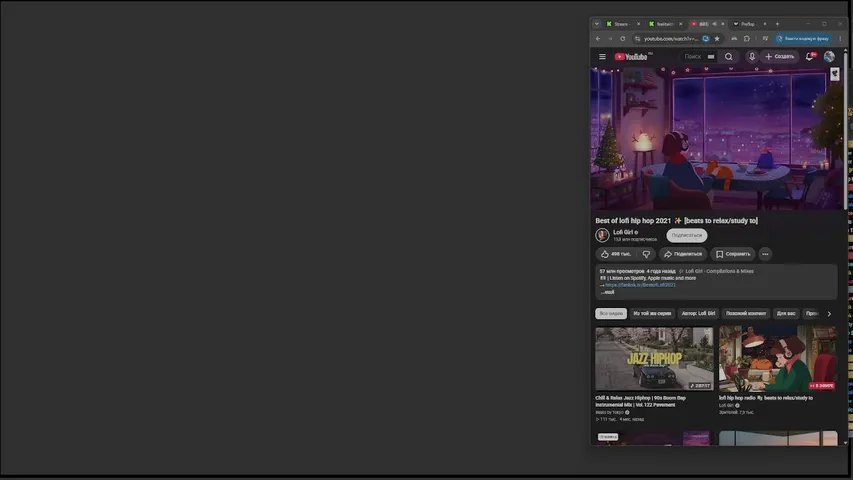
Task: Subscribe to Lofi Girl with Подписаться
Action: click(687, 235)
